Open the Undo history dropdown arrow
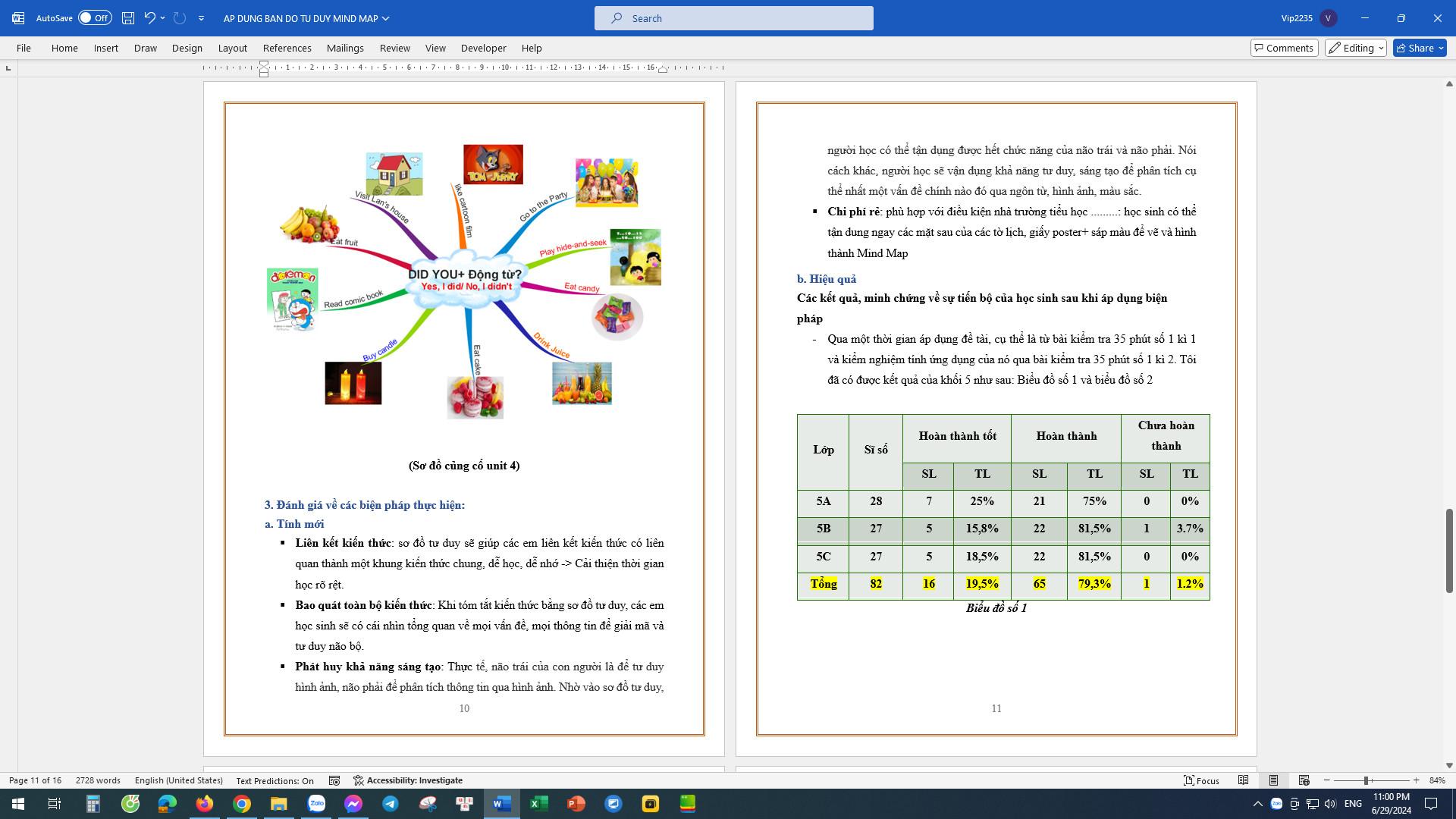 pos(163,17)
